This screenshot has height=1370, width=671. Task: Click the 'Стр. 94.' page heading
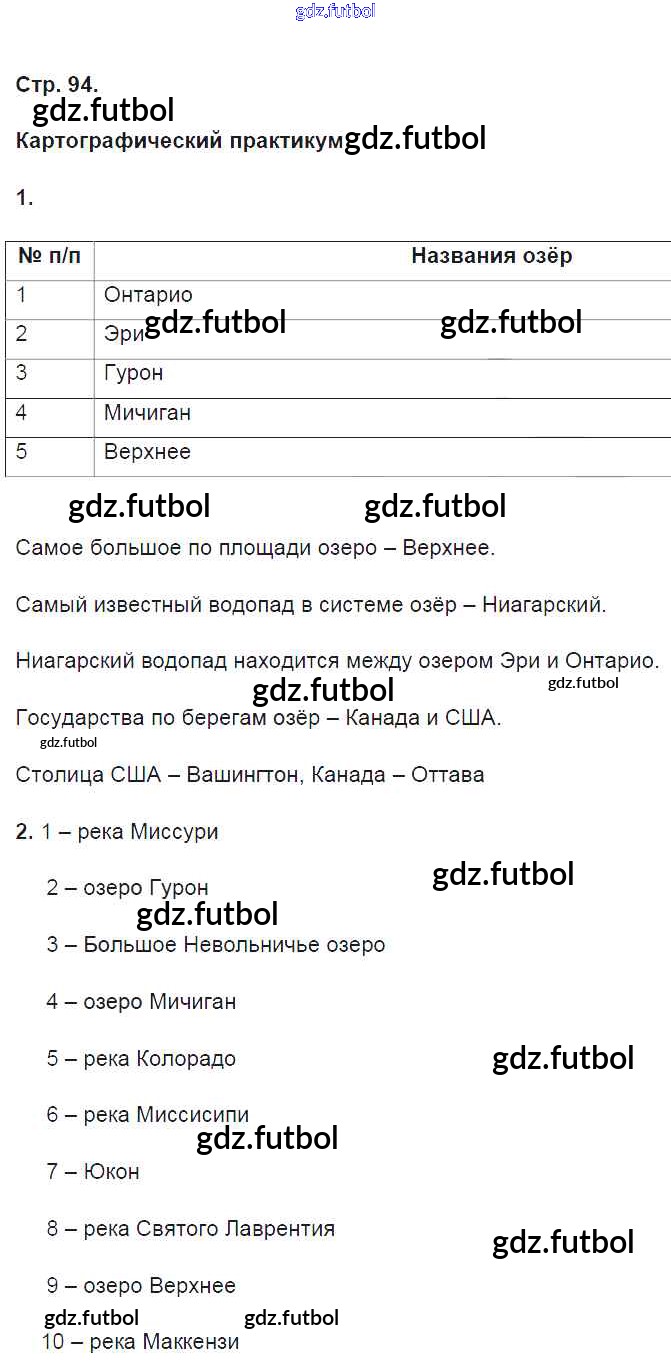click(x=57, y=84)
